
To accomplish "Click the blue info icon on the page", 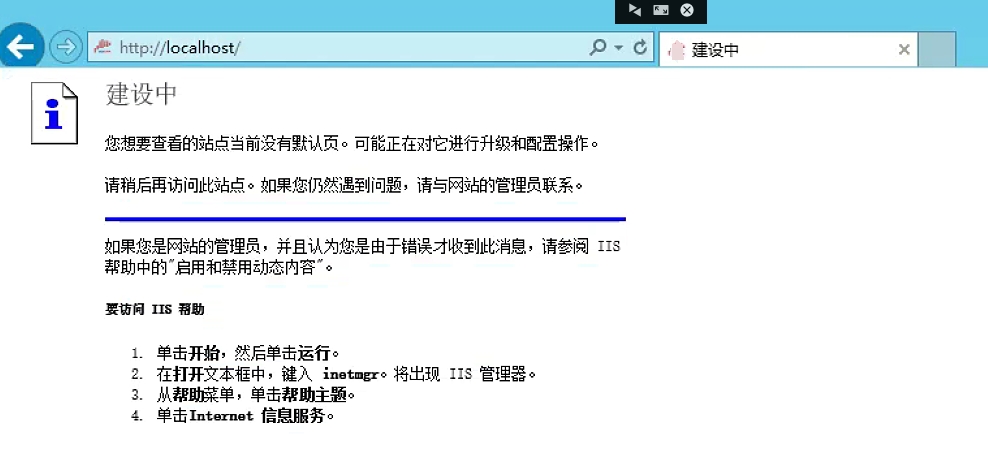I will [53, 113].
